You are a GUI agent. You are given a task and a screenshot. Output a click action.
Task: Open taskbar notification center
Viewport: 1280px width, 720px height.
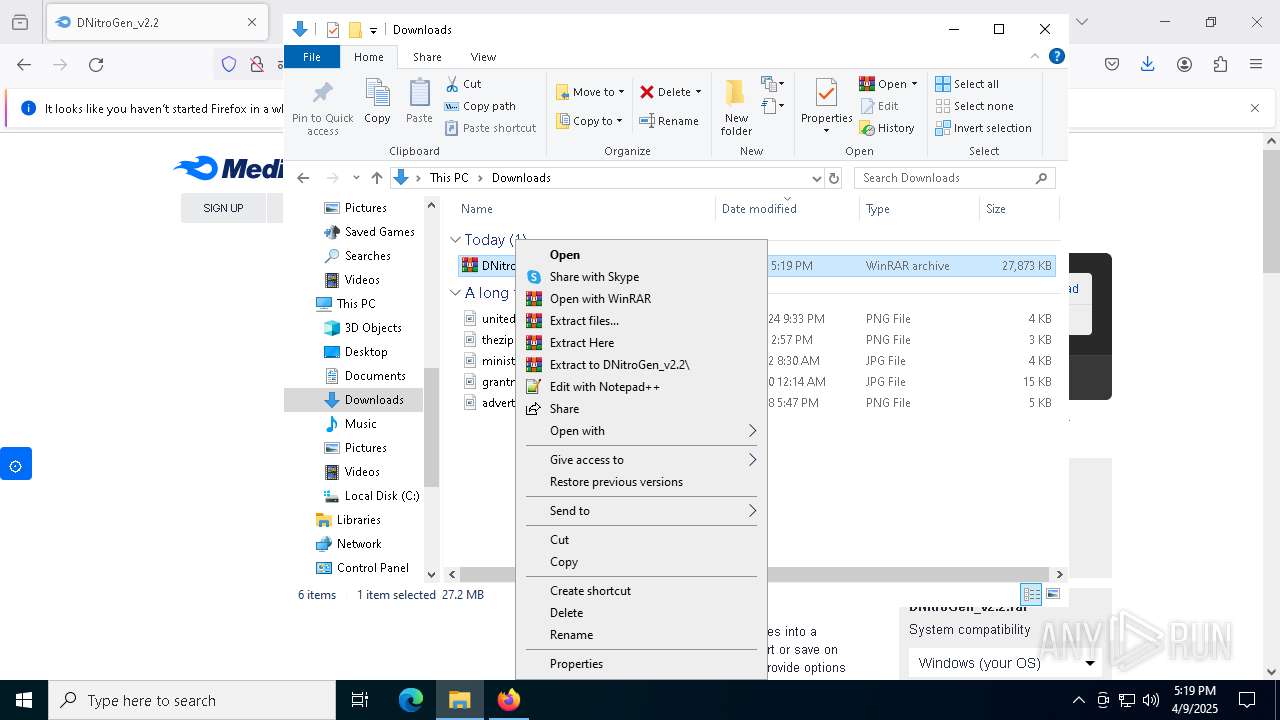tap(1247, 700)
